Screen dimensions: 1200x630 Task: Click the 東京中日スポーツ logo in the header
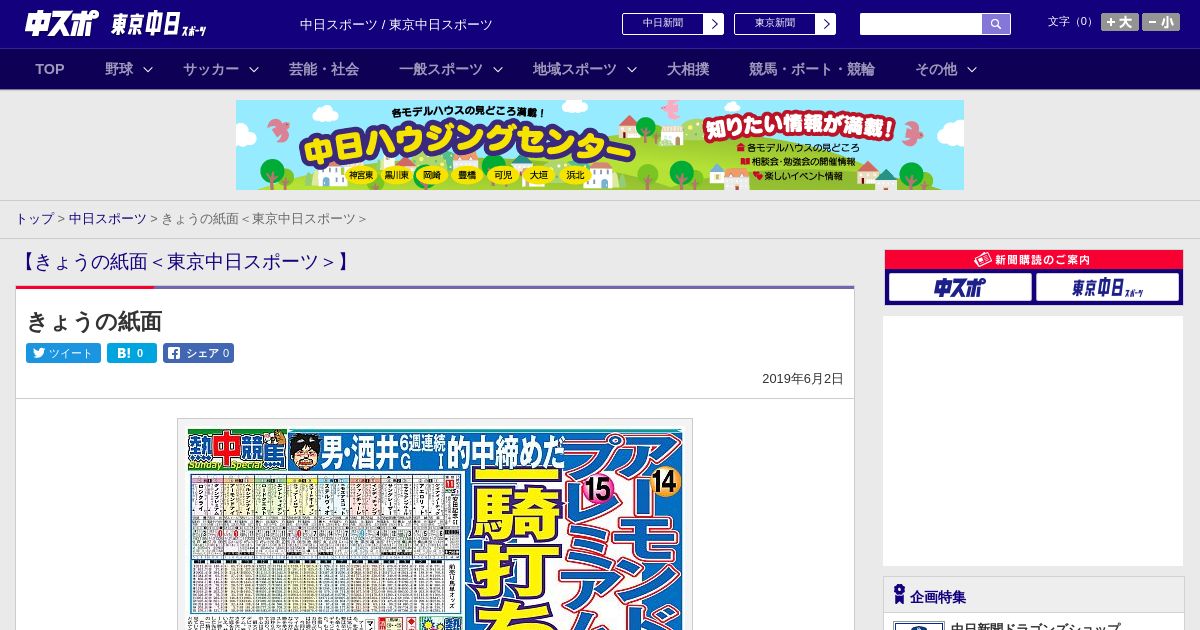point(159,25)
